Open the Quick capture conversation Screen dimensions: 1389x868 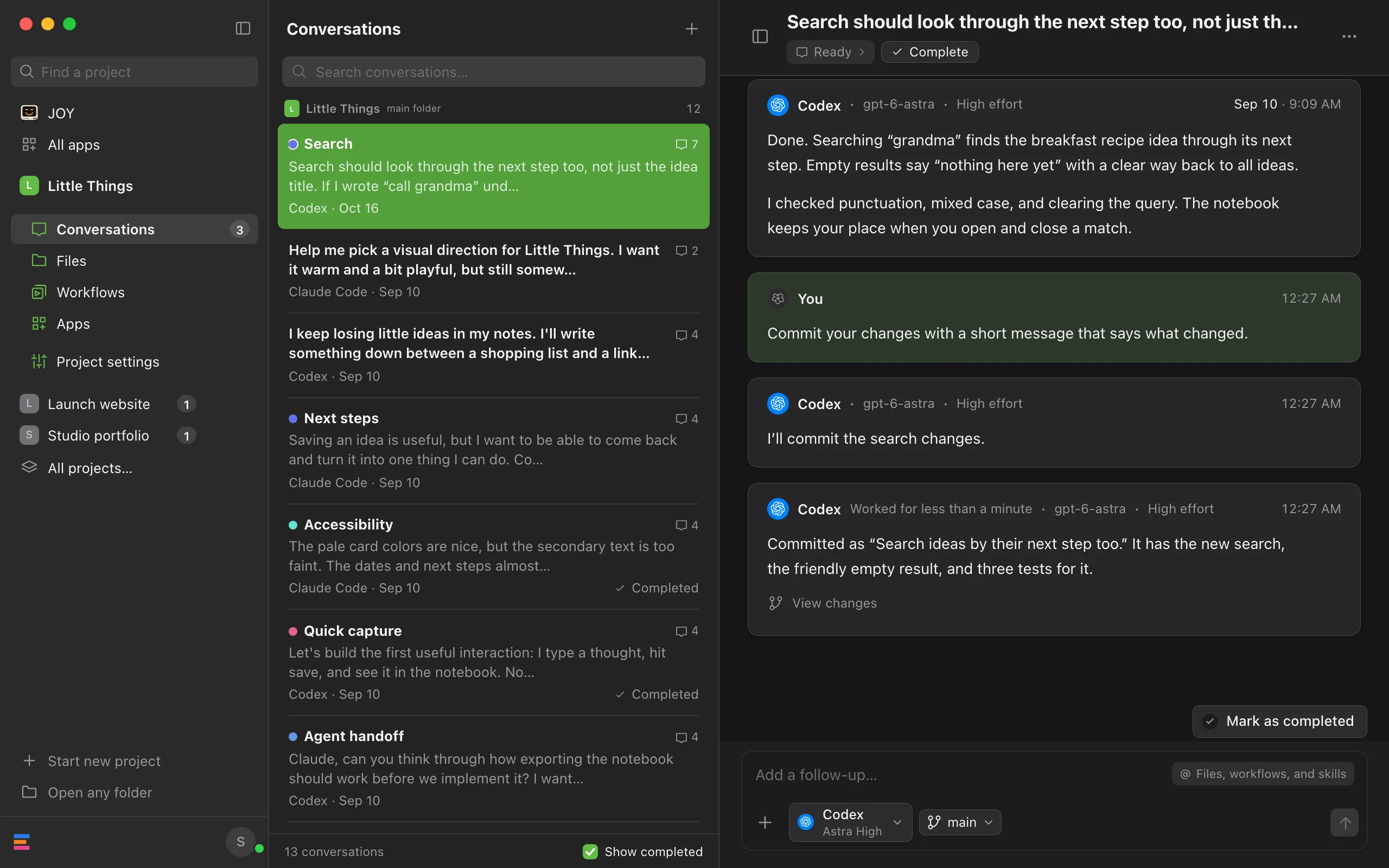(x=494, y=662)
